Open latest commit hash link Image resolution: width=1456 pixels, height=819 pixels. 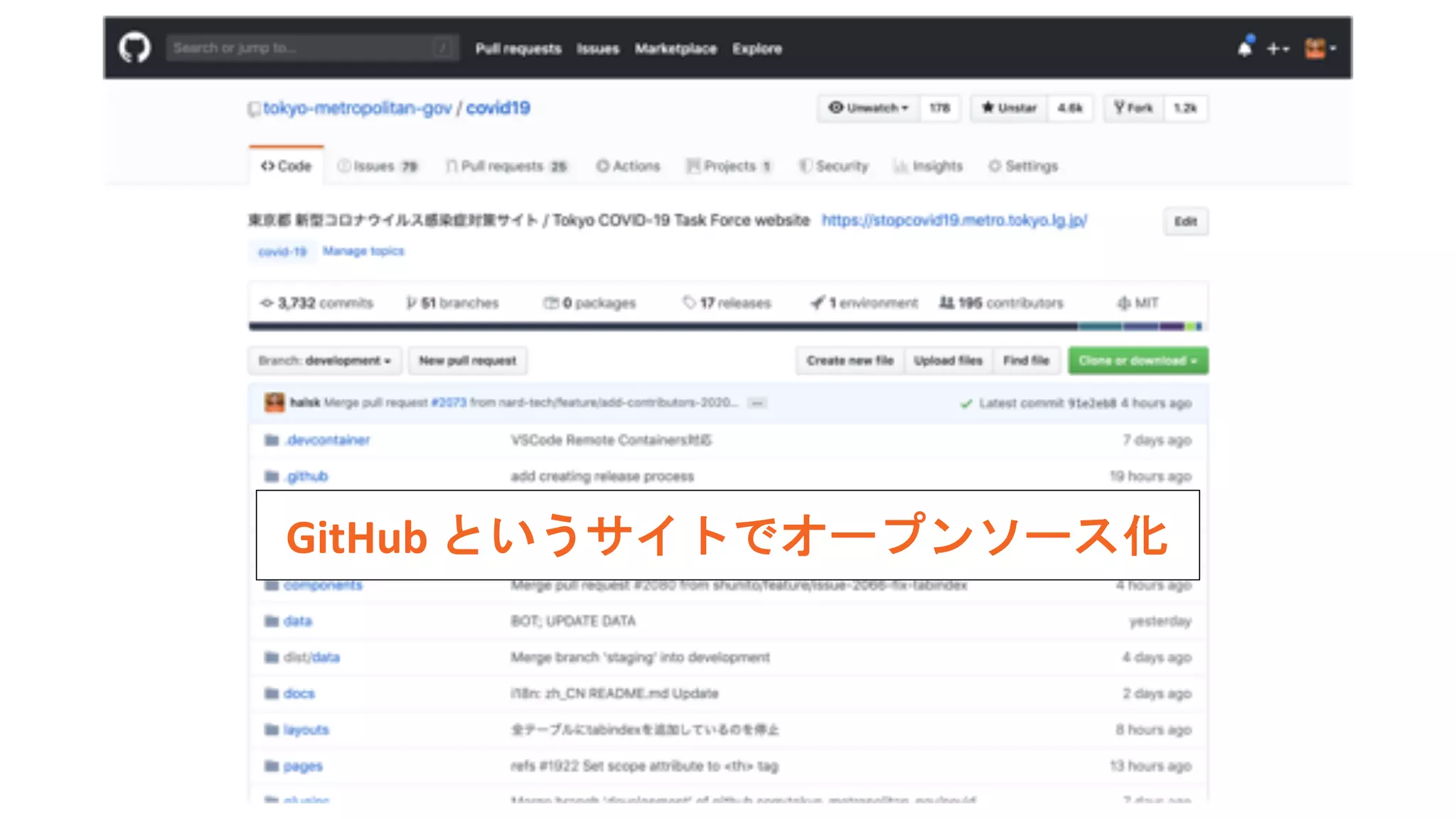(x=1091, y=403)
